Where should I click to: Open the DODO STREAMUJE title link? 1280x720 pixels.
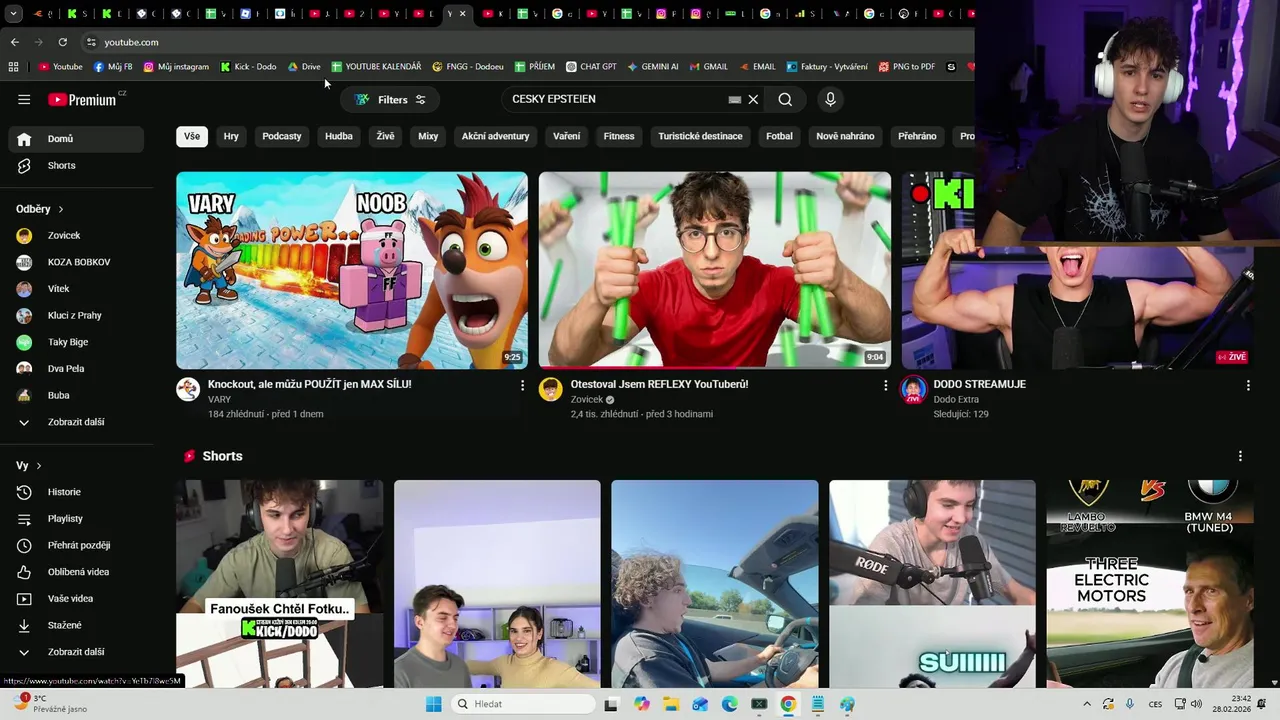tap(979, 384)
